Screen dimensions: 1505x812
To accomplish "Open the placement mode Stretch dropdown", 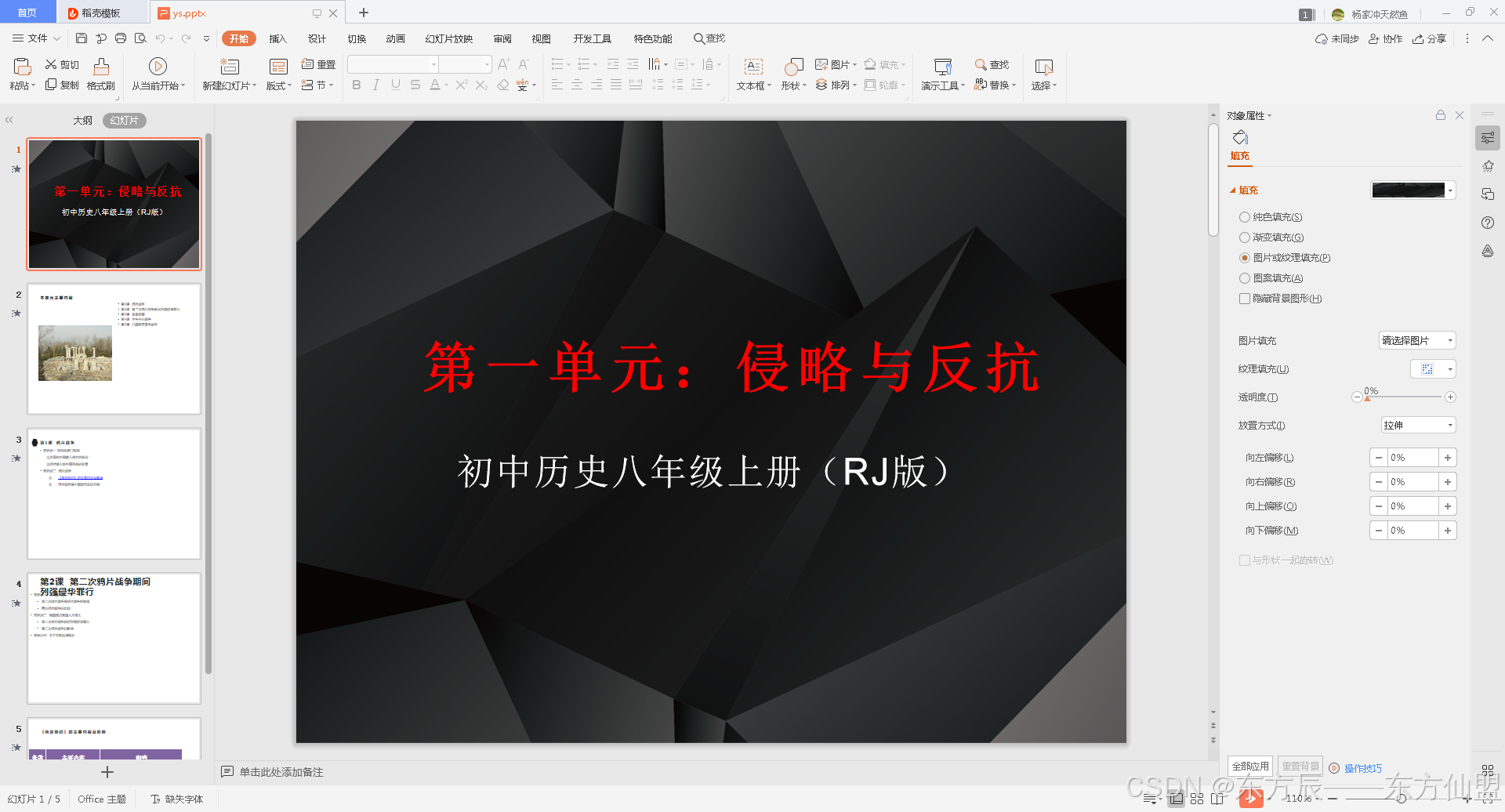I will tap(1419, 425).
